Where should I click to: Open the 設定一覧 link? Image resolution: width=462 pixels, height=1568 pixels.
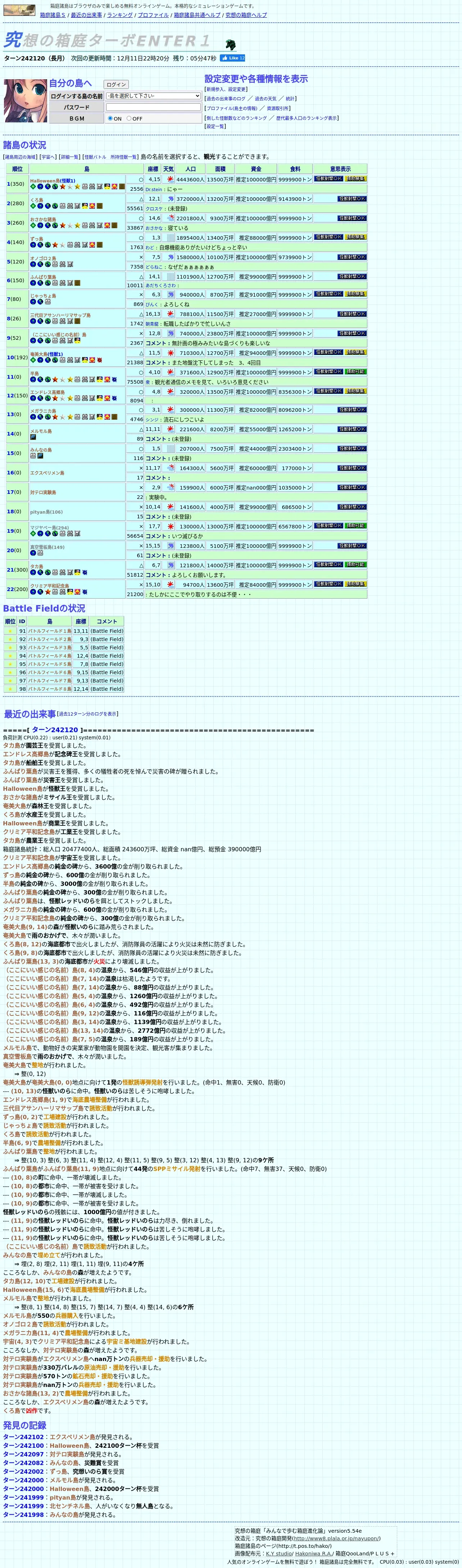coord(215,127)
